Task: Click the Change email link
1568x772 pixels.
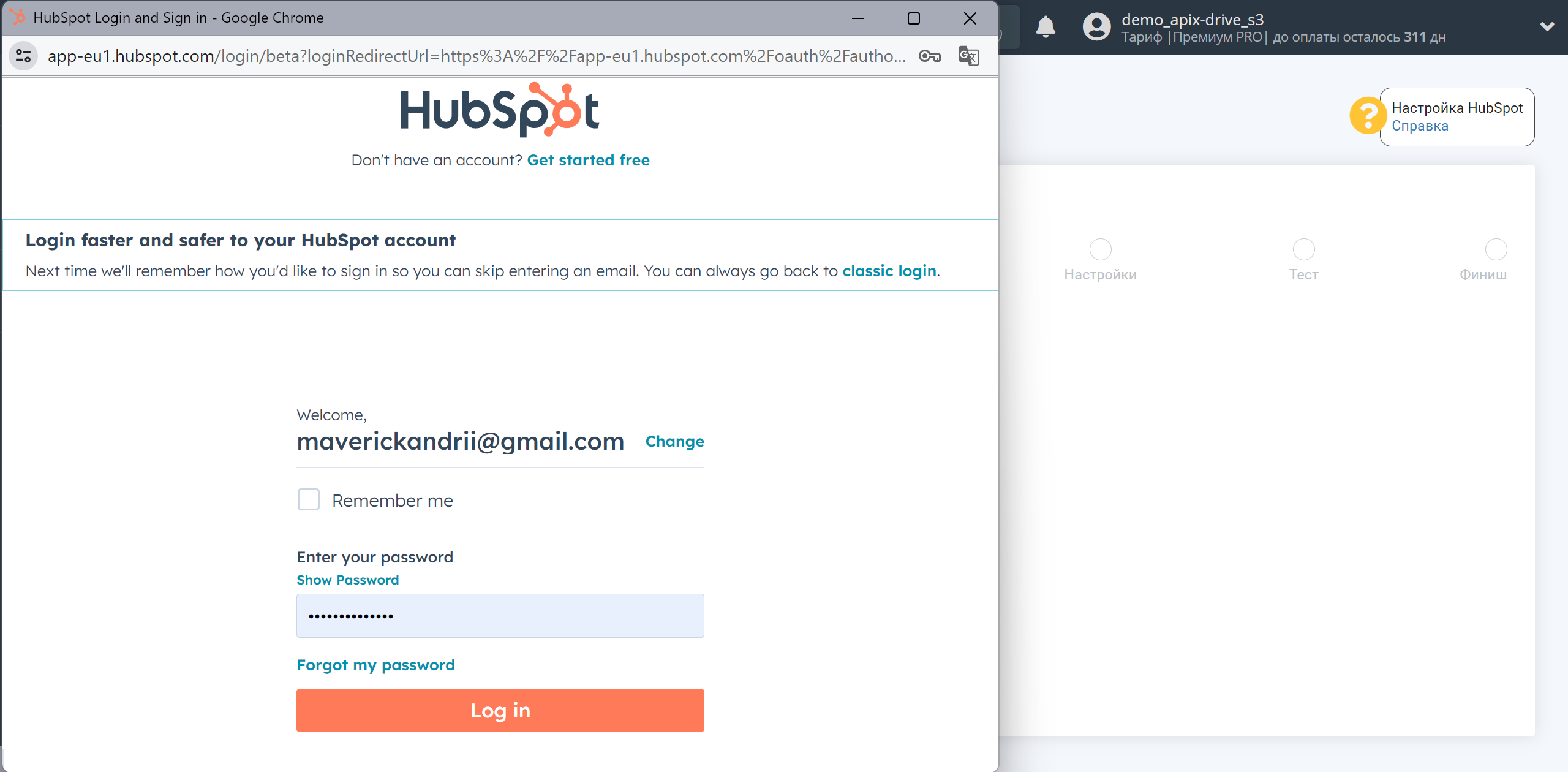Action: point(674,440)
